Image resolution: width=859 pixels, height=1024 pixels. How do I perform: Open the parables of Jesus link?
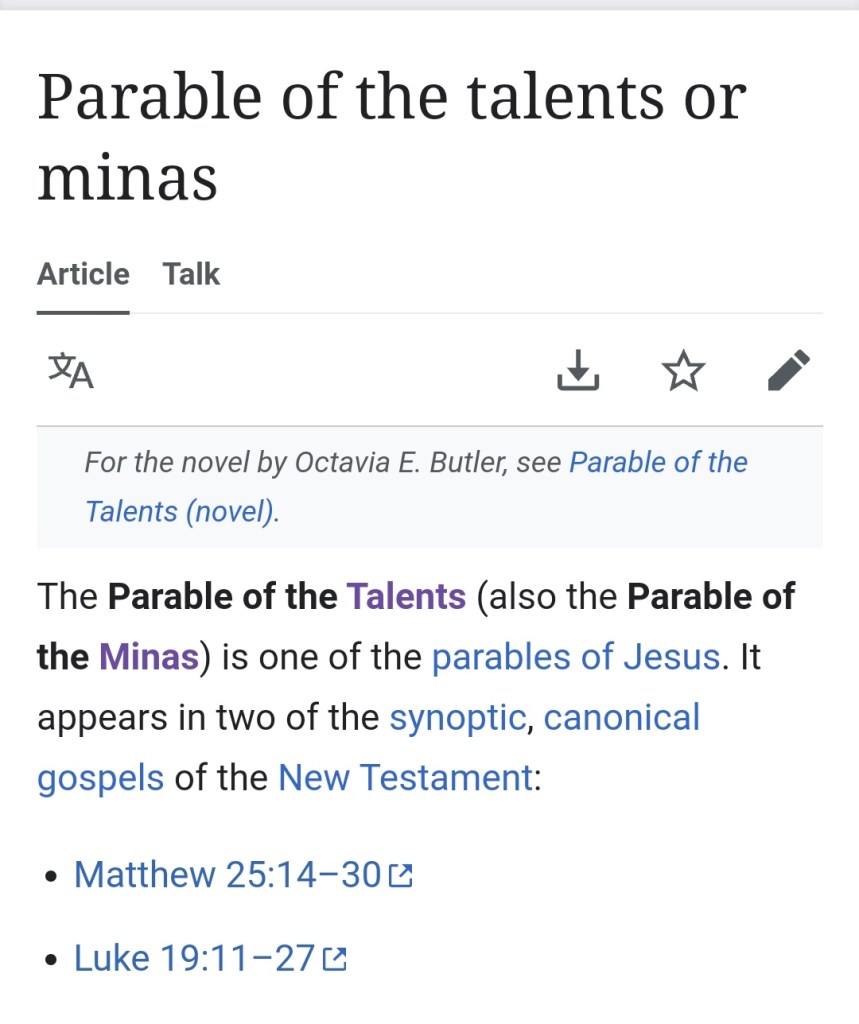pyautogui.click(x=575, y=657)
